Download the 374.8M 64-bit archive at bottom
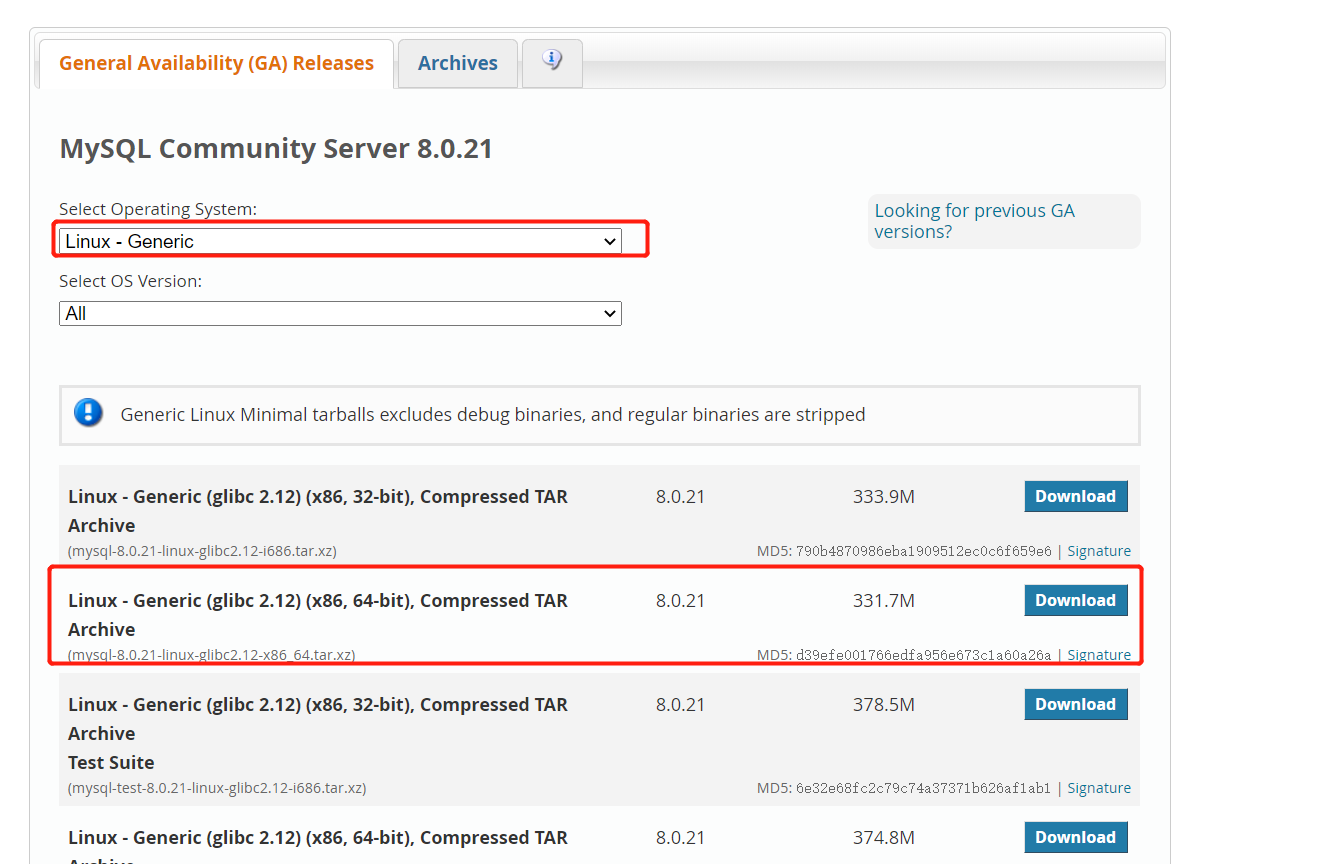 point(1075,837)
